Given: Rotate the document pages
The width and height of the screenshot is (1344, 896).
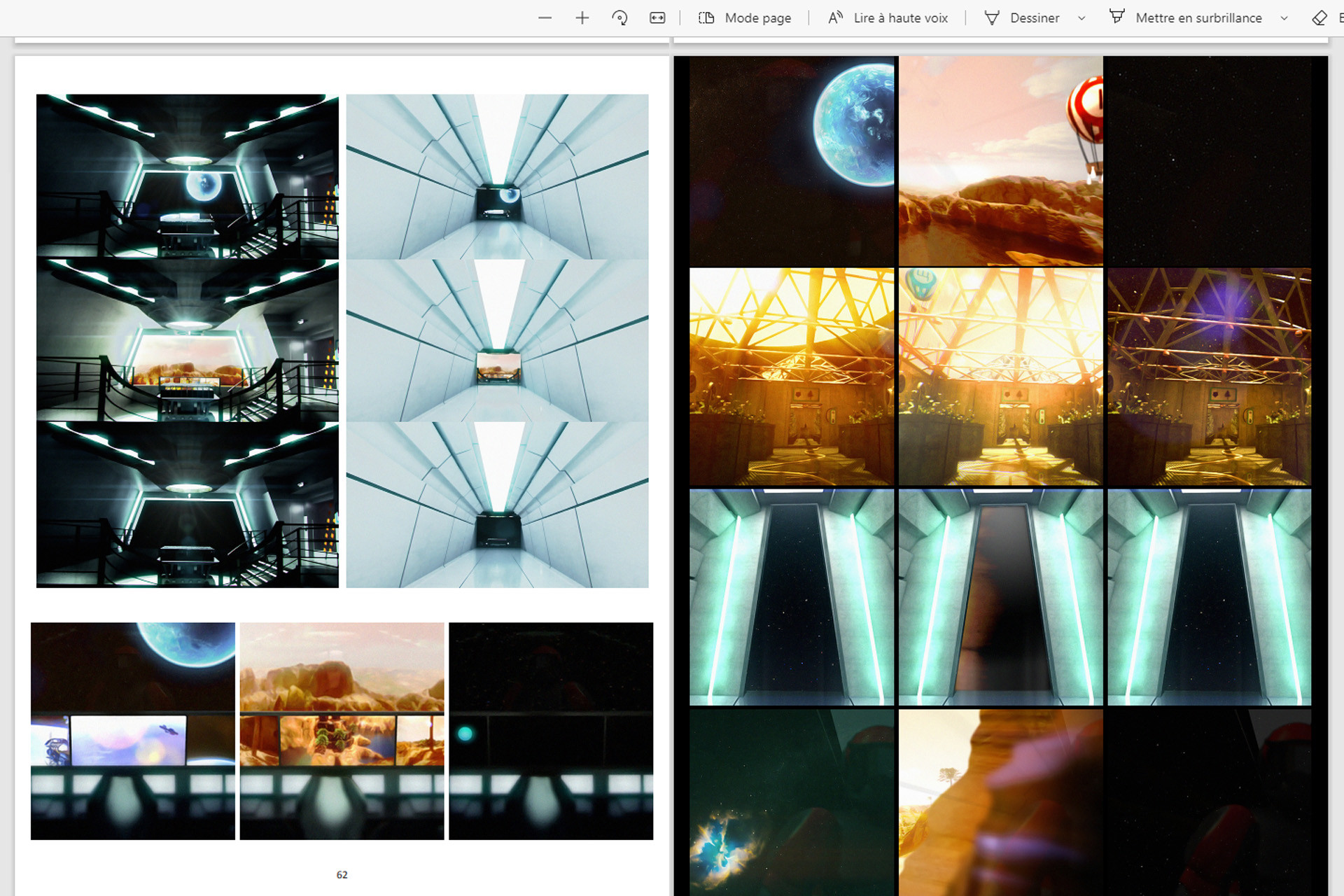Looking at the screenshot, I should (x=619, y=17).
